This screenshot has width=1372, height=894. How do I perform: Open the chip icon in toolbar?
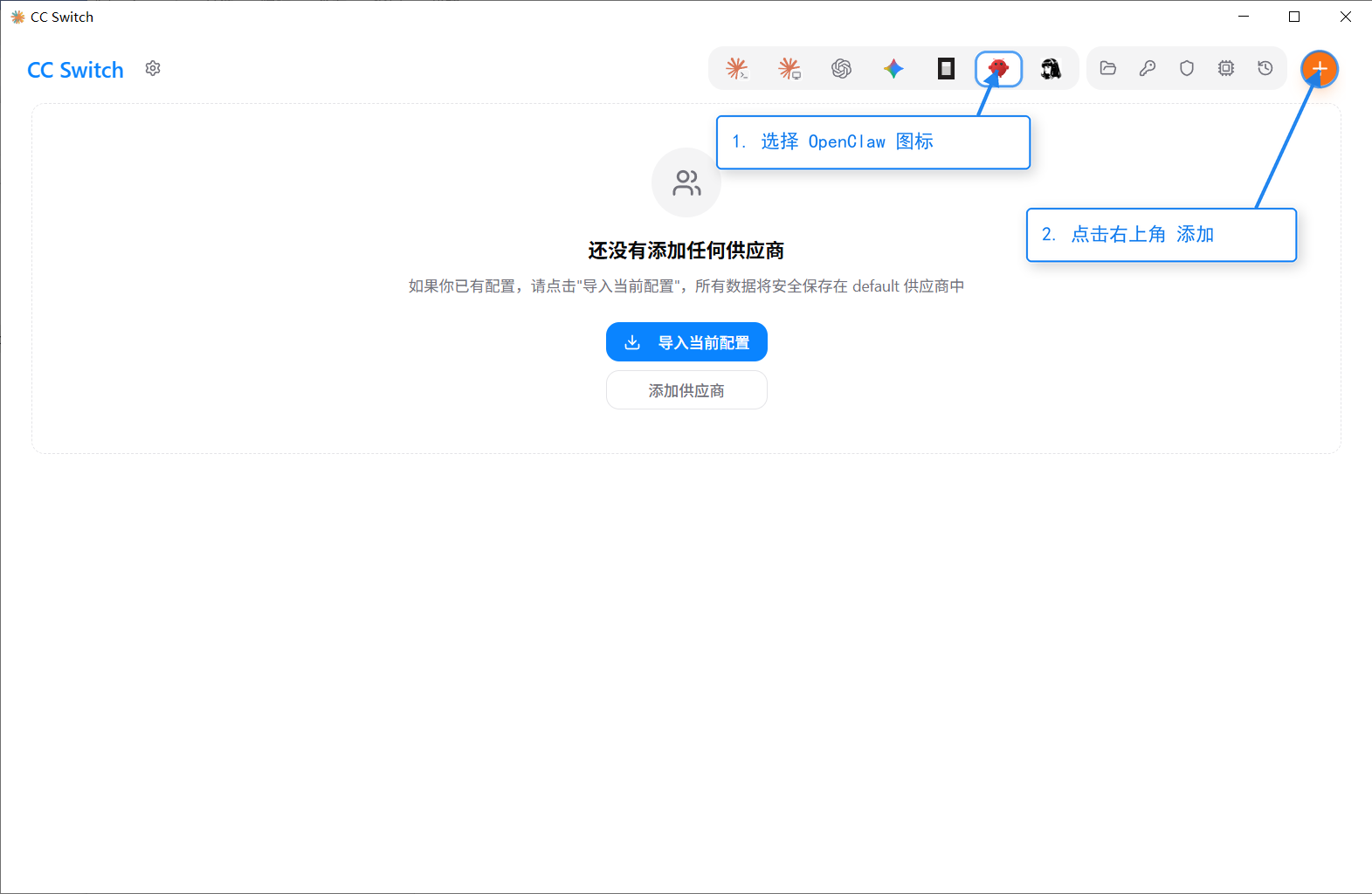[1226, 68]
